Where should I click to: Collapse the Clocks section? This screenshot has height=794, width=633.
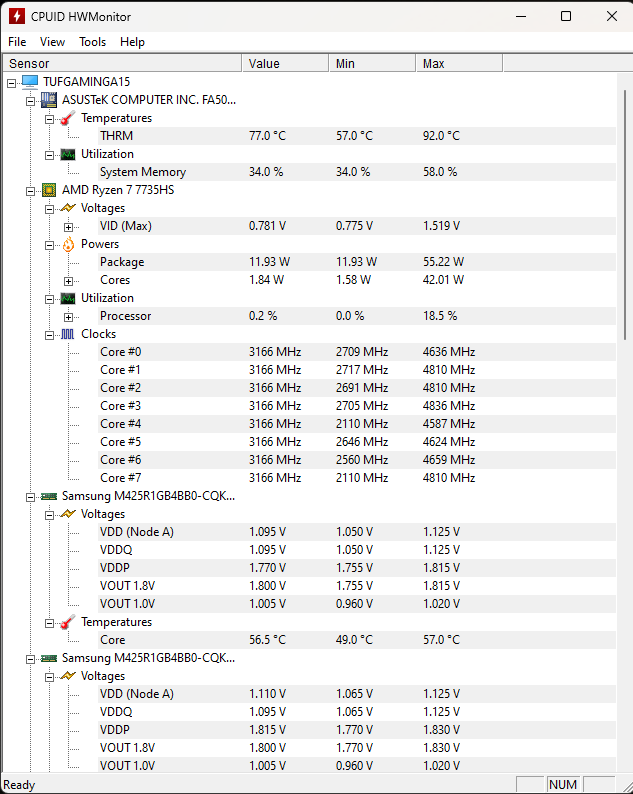coord(49,335)
